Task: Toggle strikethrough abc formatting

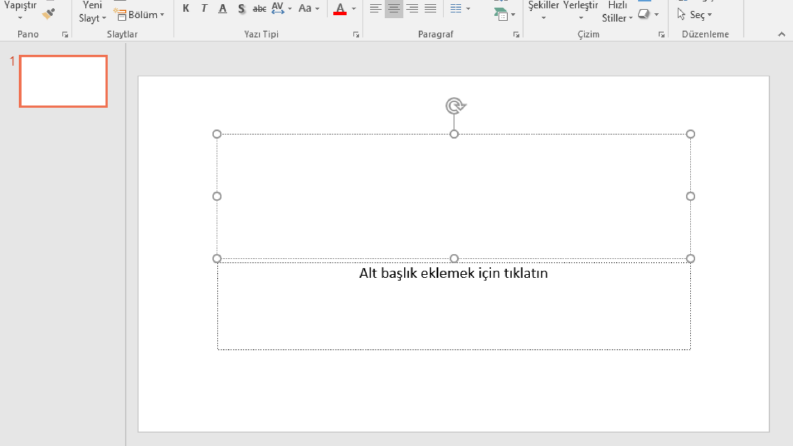Action: (x=259, y=9)
